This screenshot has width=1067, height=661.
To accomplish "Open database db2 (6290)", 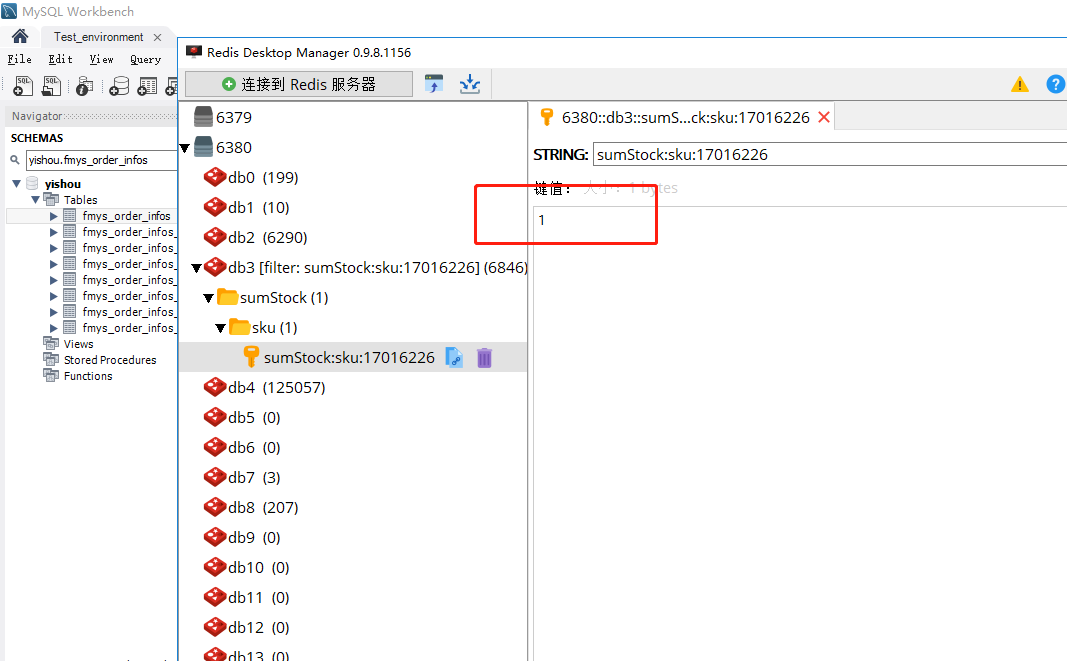I will tap(267, 238).
